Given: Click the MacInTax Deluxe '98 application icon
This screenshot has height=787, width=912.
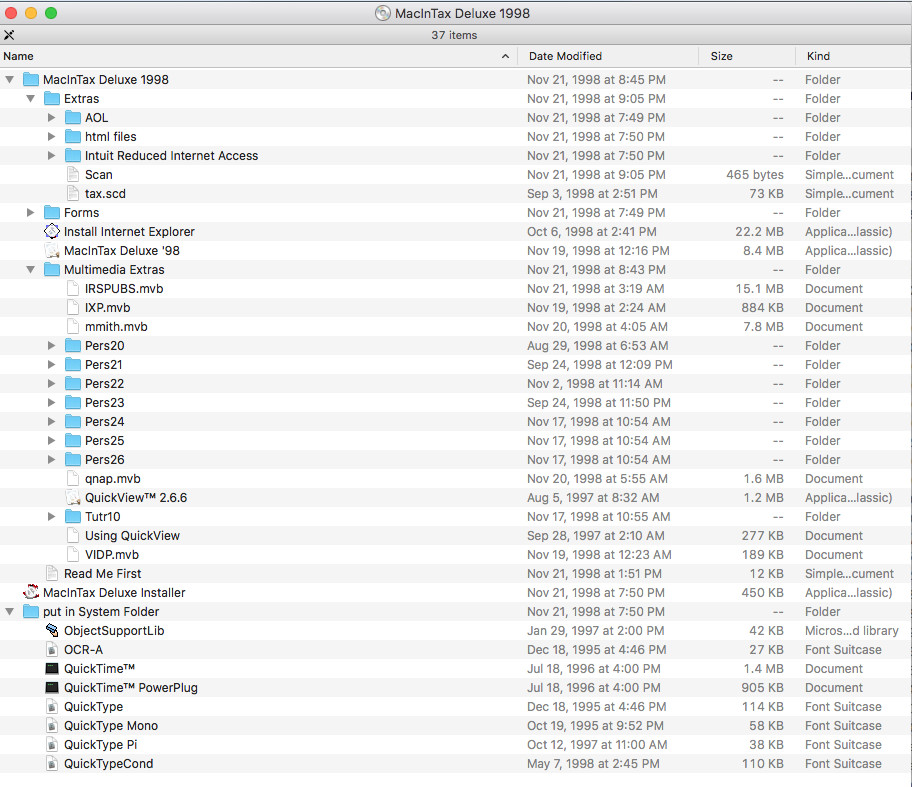Looking at the screenshot, I should (52, 251).
